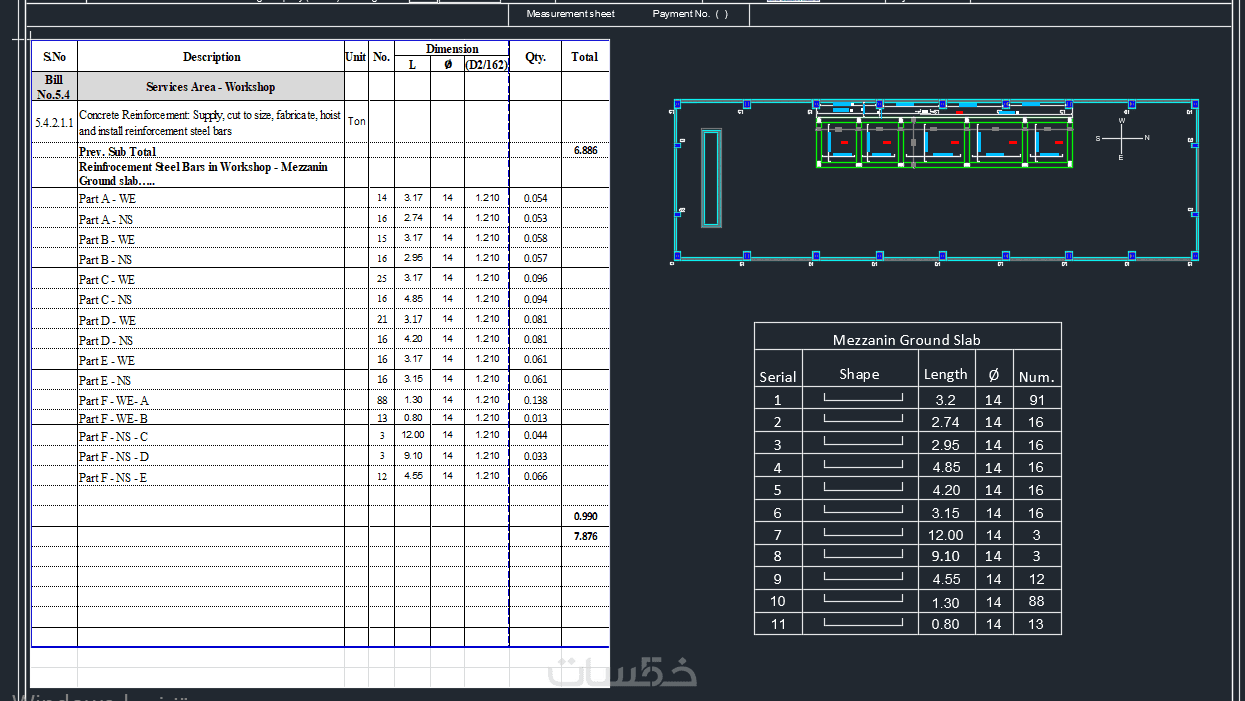
Task: Select the 'Description' column header
Action: click(211, 57)
